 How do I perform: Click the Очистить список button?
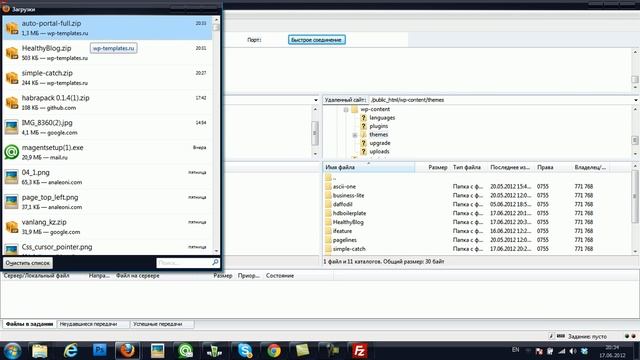pos(28,263)
